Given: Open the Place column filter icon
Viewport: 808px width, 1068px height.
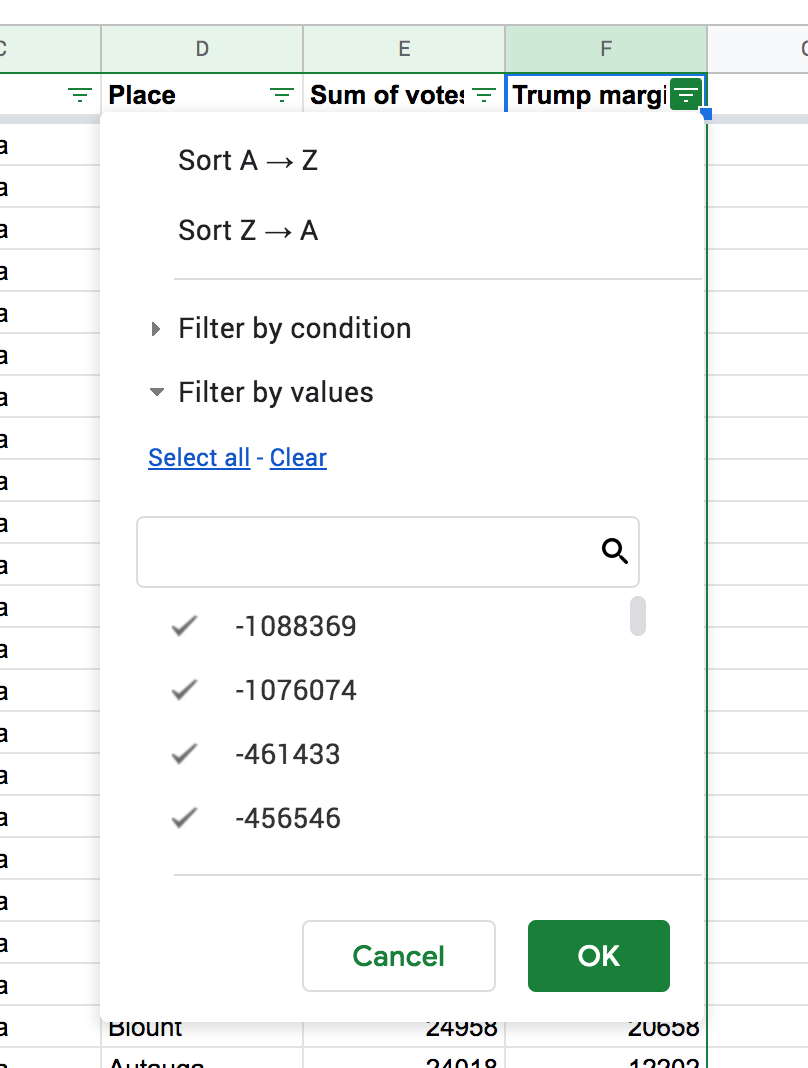Looking at the screenshot, I should [283, 95].
